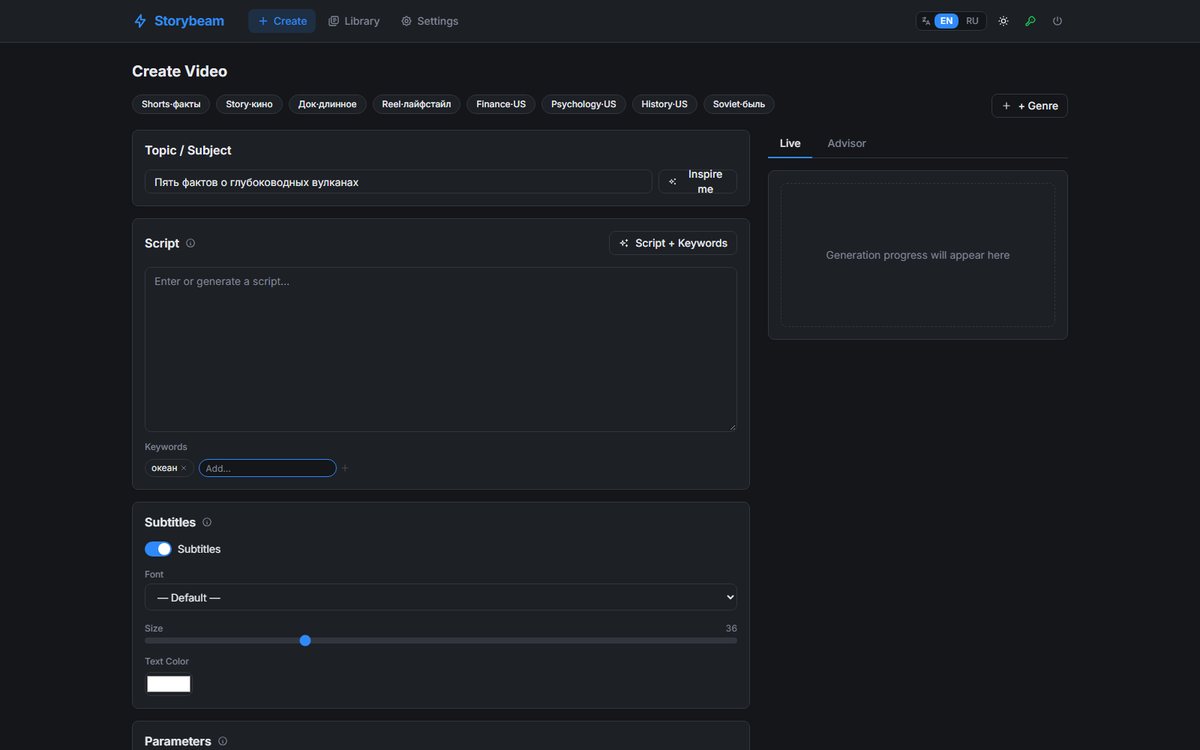The height and width of the screenshot is (750, 1200).
Task: Add a new genre with + Genre
Action: tap(1029, 106)
